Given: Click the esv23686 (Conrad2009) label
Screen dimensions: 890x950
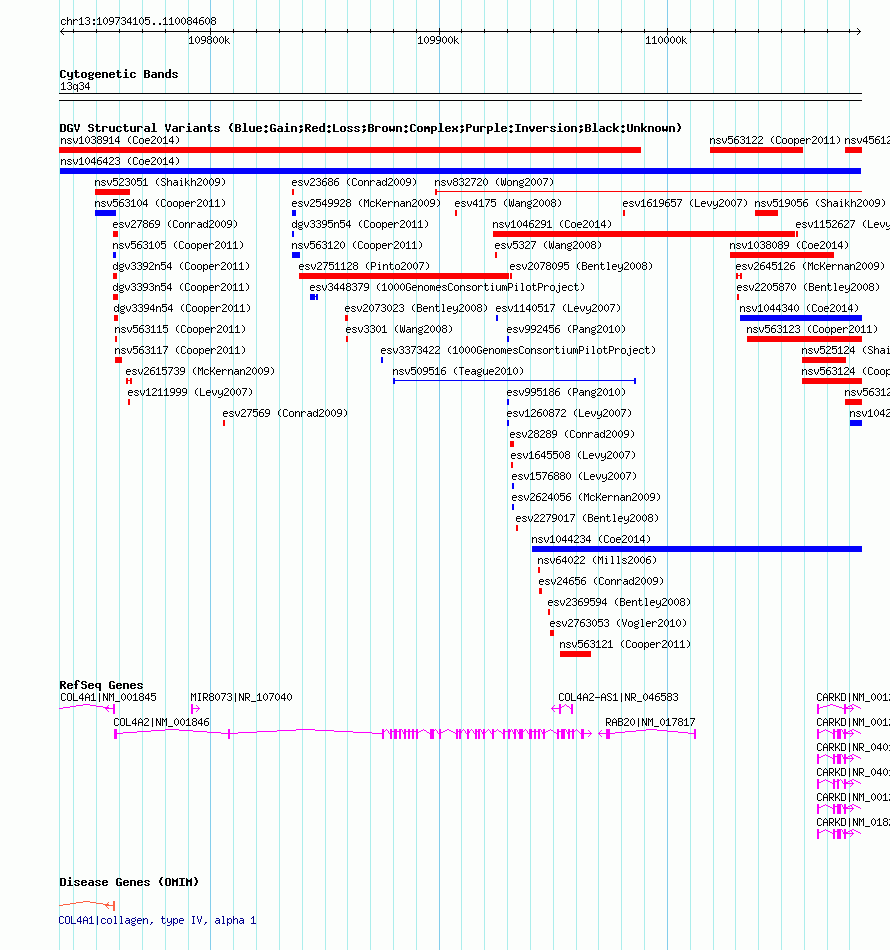Looking at the screenshot, I should click(354, 182).
